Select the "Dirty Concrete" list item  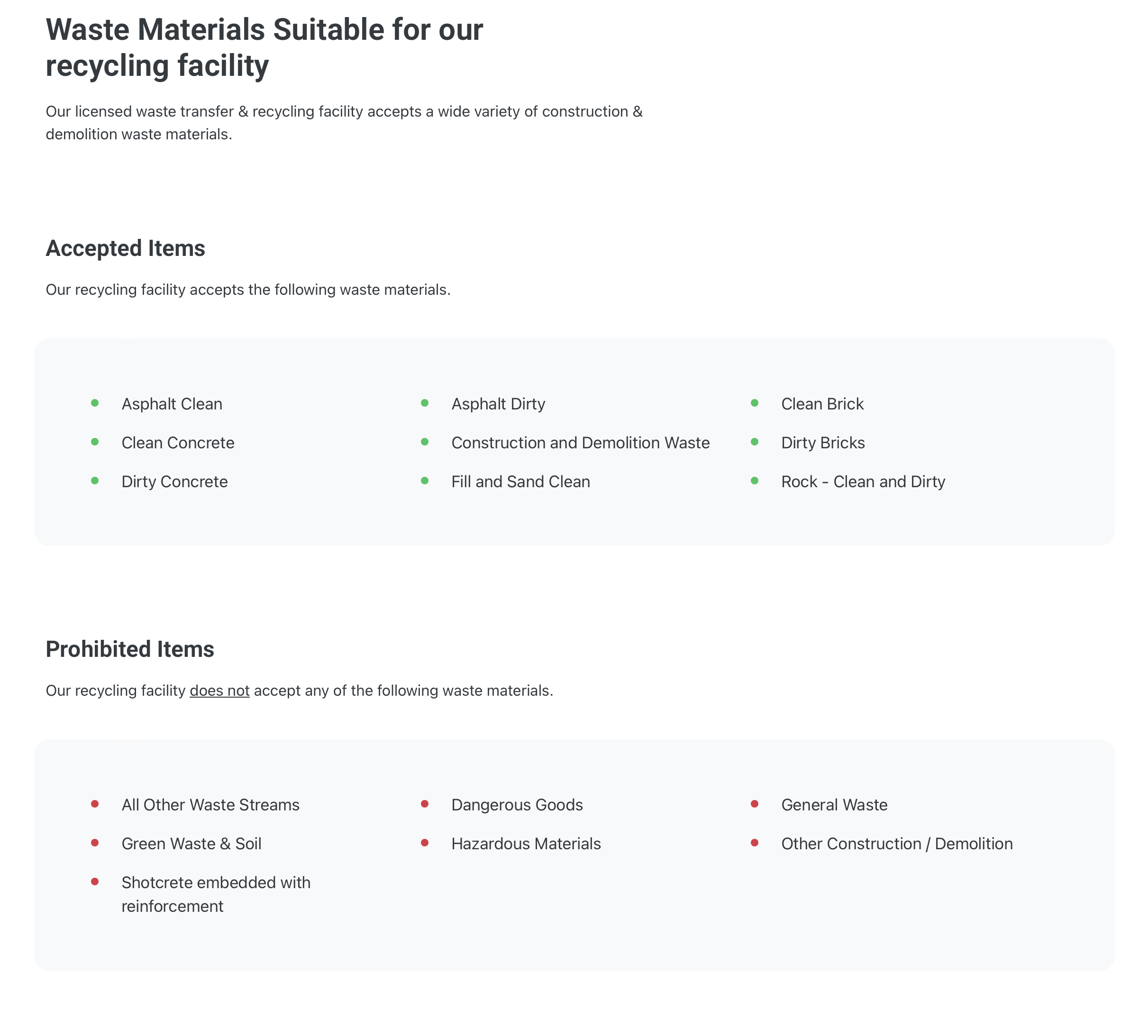point(174,482)
